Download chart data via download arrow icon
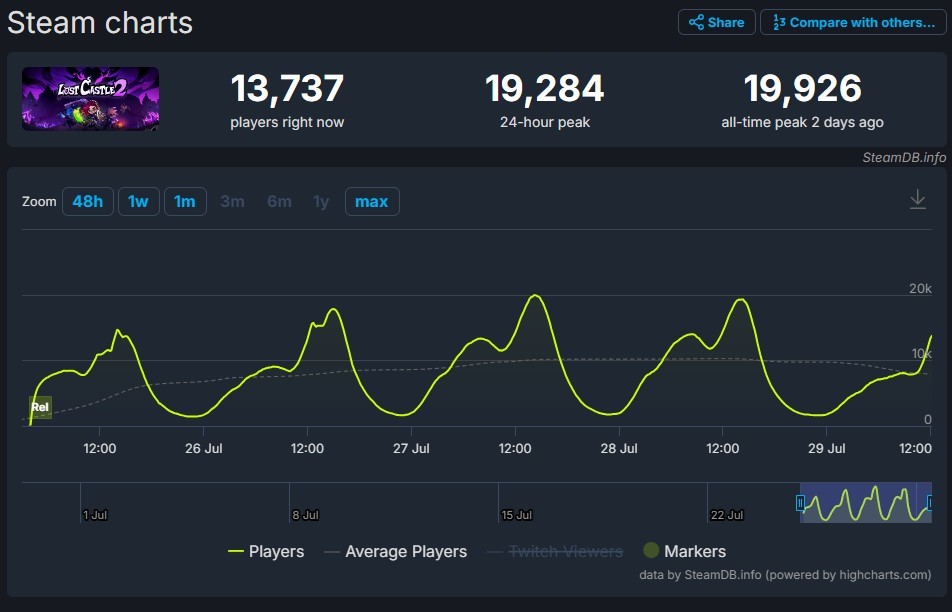 pyautogui.click(x=917, y=199)
